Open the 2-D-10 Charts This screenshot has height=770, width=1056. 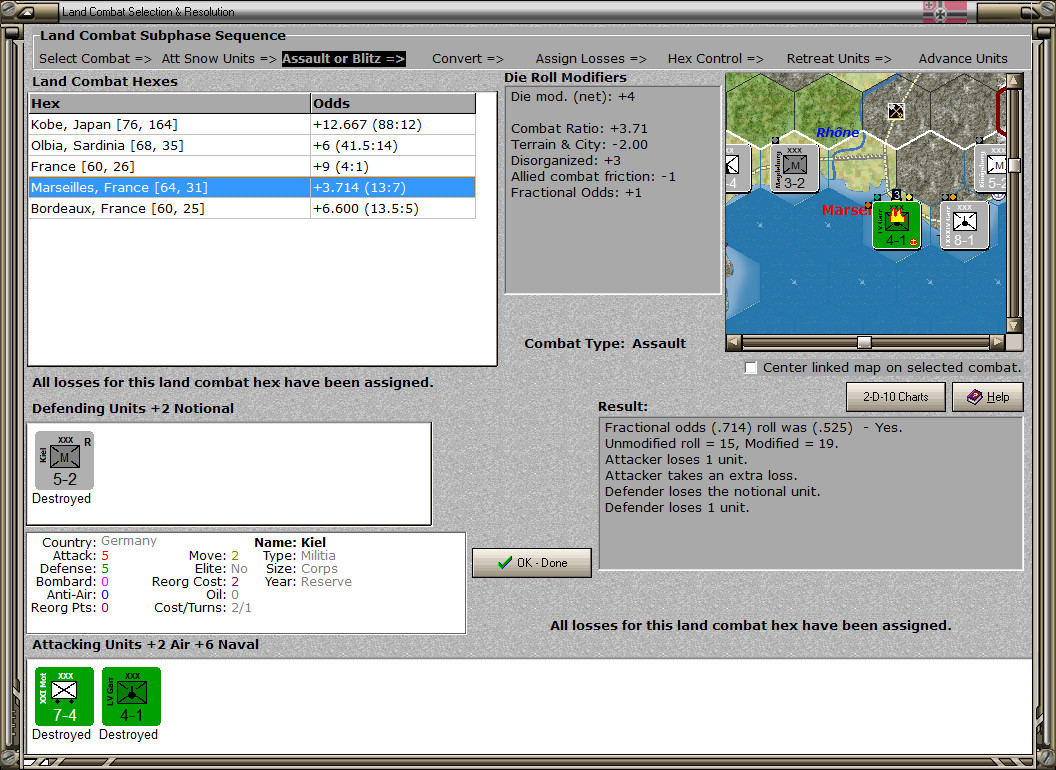tap(896, 397)
